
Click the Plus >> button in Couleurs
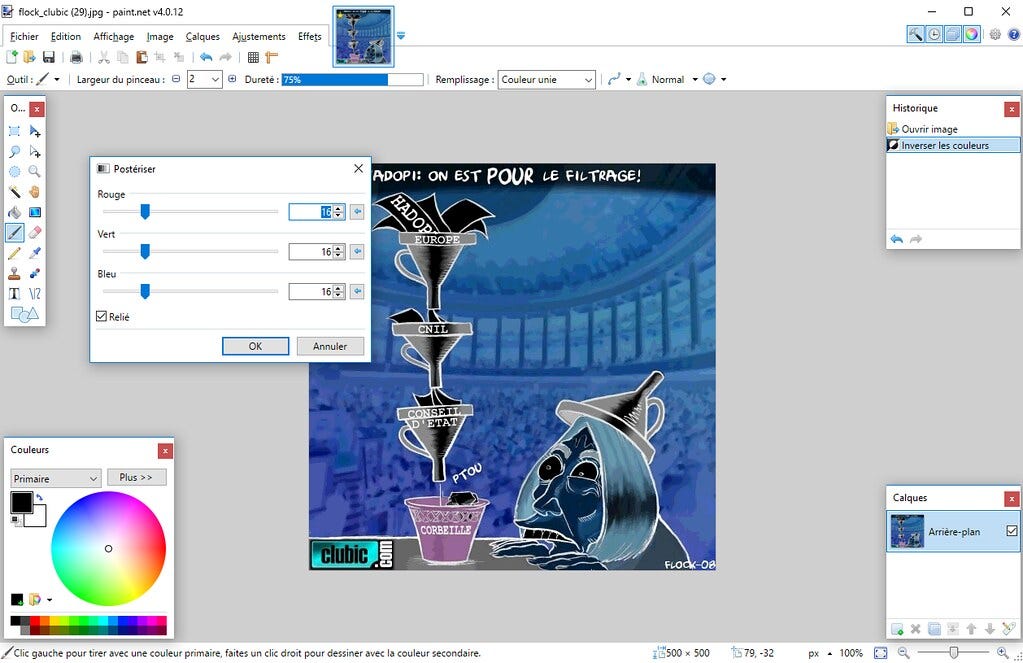coord(136,477)
